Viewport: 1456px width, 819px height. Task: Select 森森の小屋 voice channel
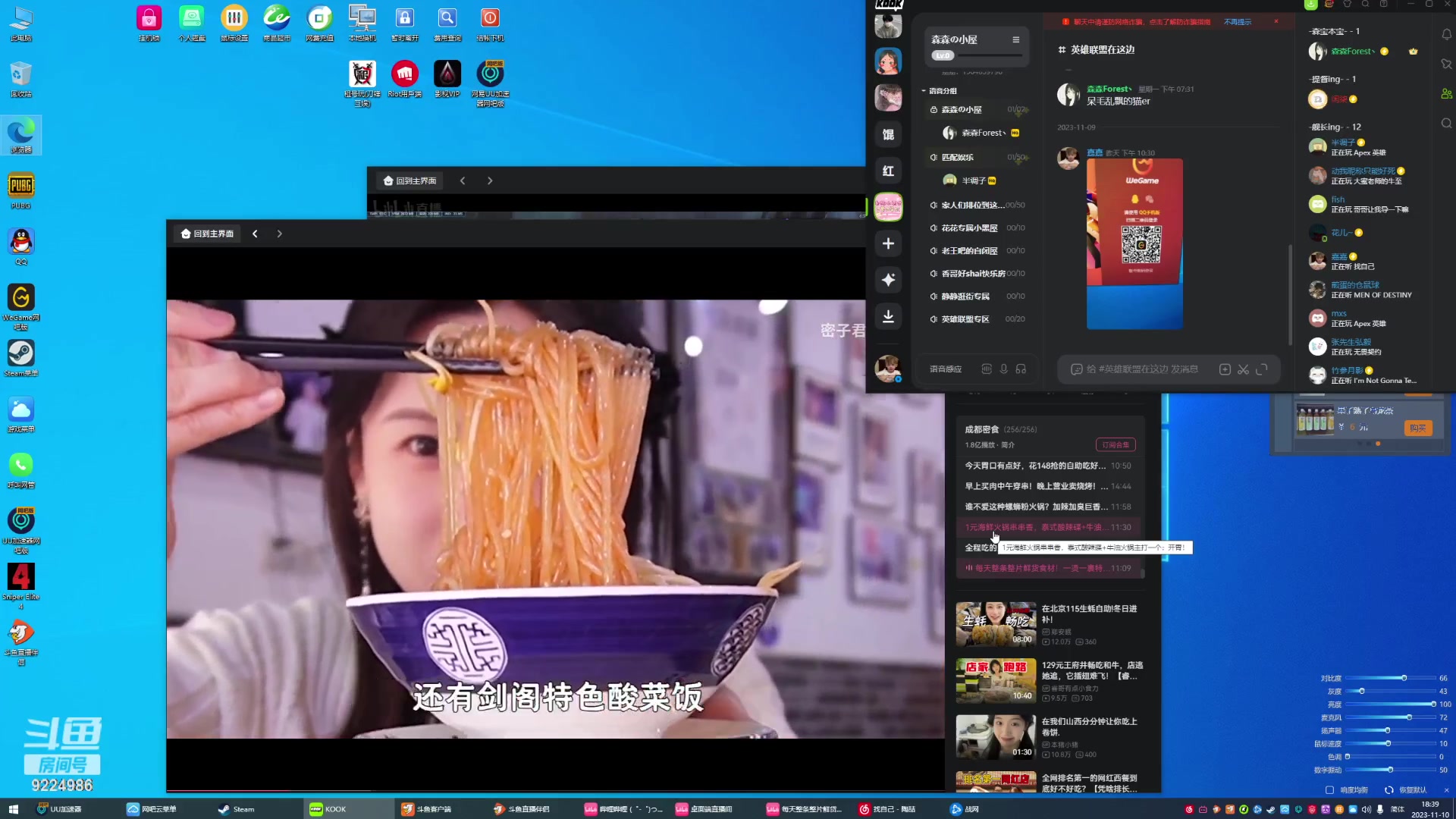[x=977, y=110]
